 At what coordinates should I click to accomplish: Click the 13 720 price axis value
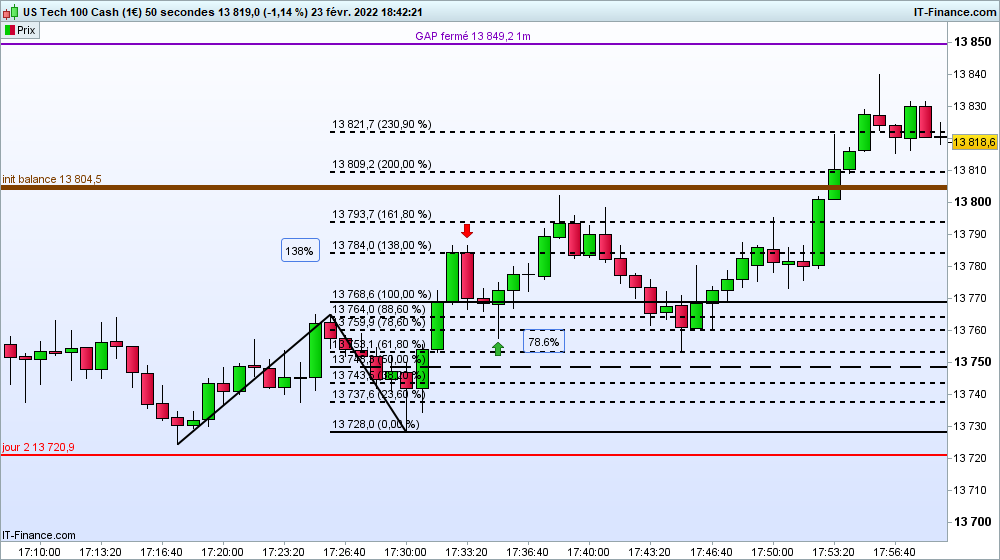969,458
